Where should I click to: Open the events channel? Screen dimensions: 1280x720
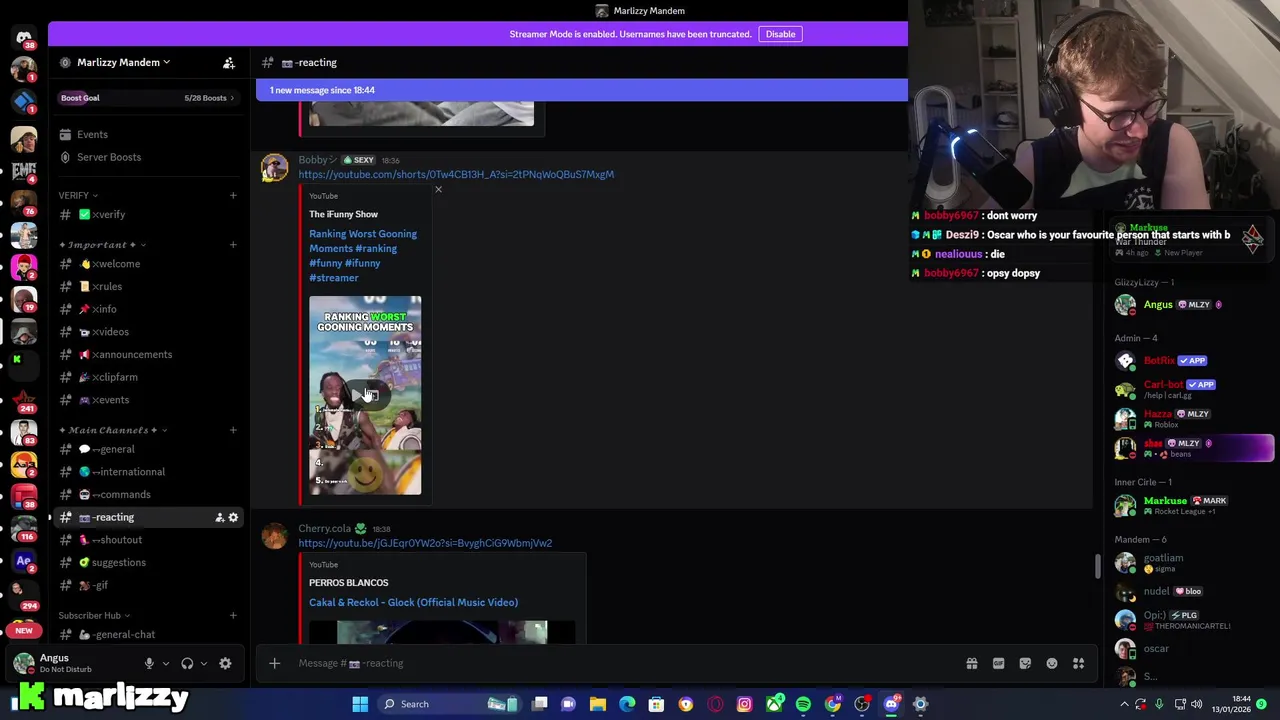[148, 400]
